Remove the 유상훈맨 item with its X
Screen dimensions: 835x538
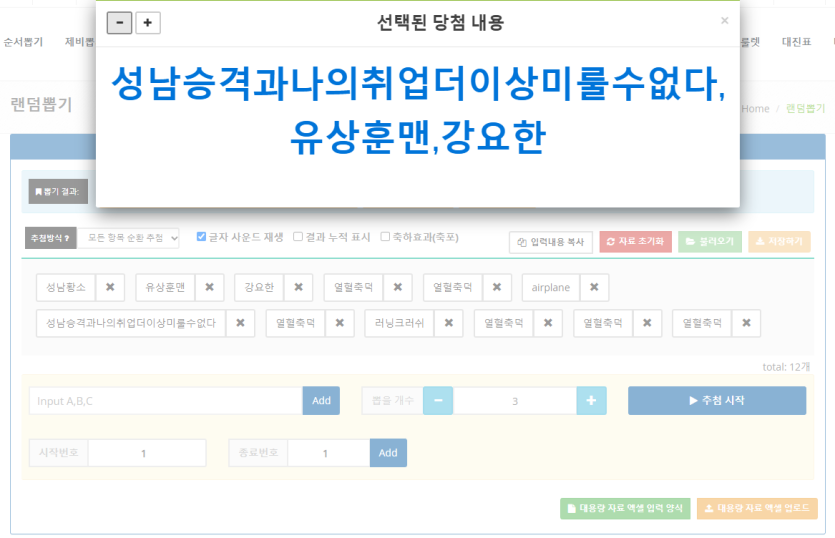tap(209, 287)
